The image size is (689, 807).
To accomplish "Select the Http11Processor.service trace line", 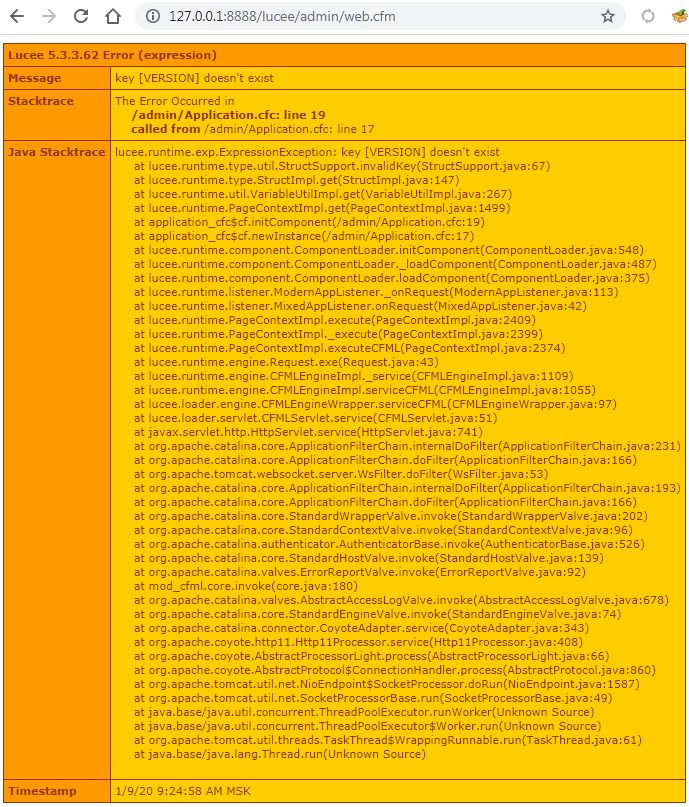I will pos(359,642).
